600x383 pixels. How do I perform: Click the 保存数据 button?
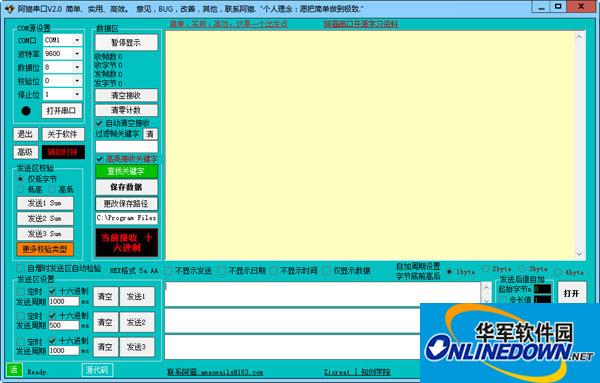point(126,187)
